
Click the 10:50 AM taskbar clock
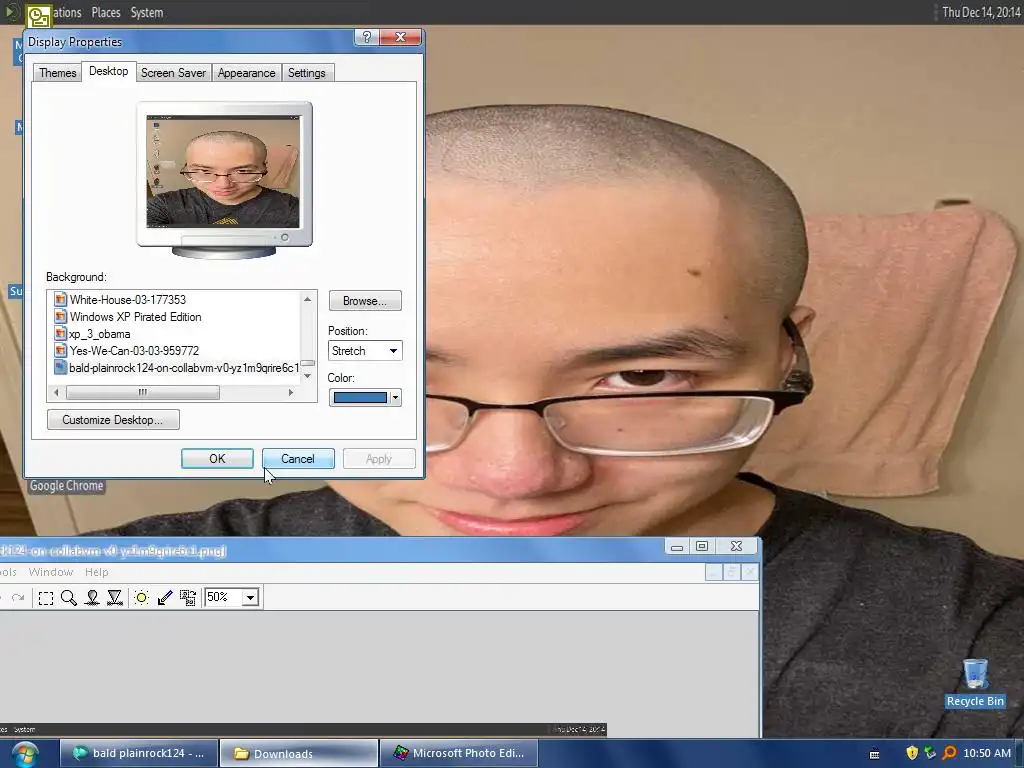click(x=987, y=754)
